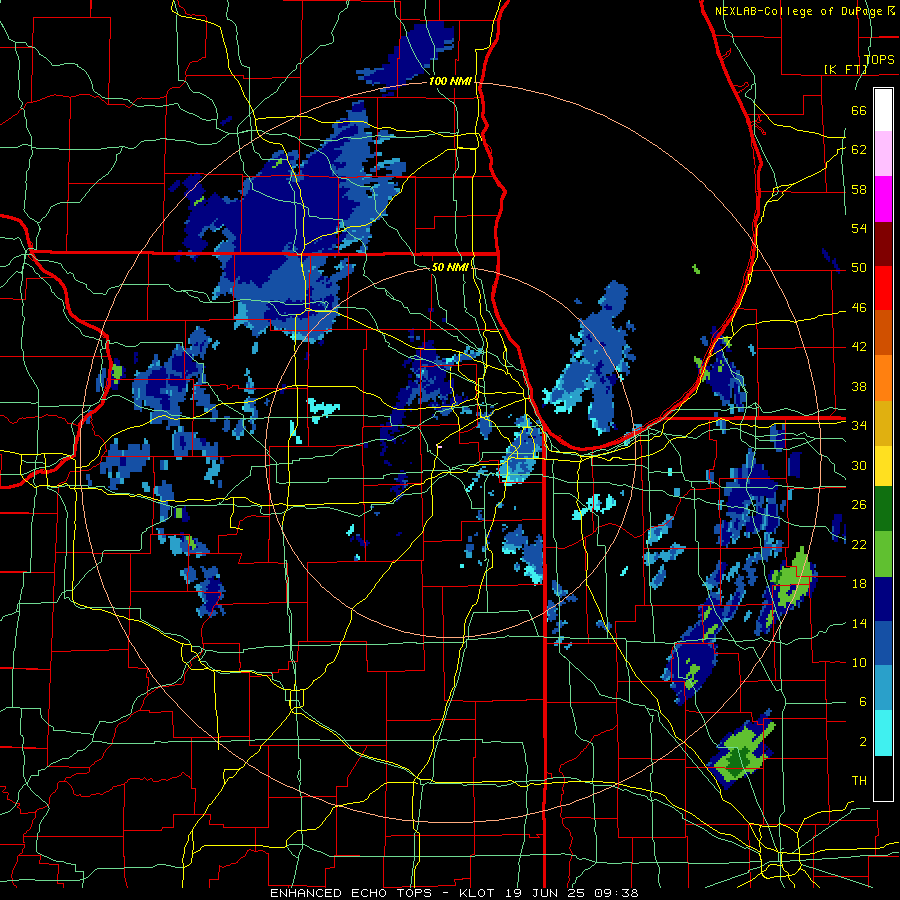Click the cyan legend color band
This screenshot has height=900, width=900.
point(883,732)
